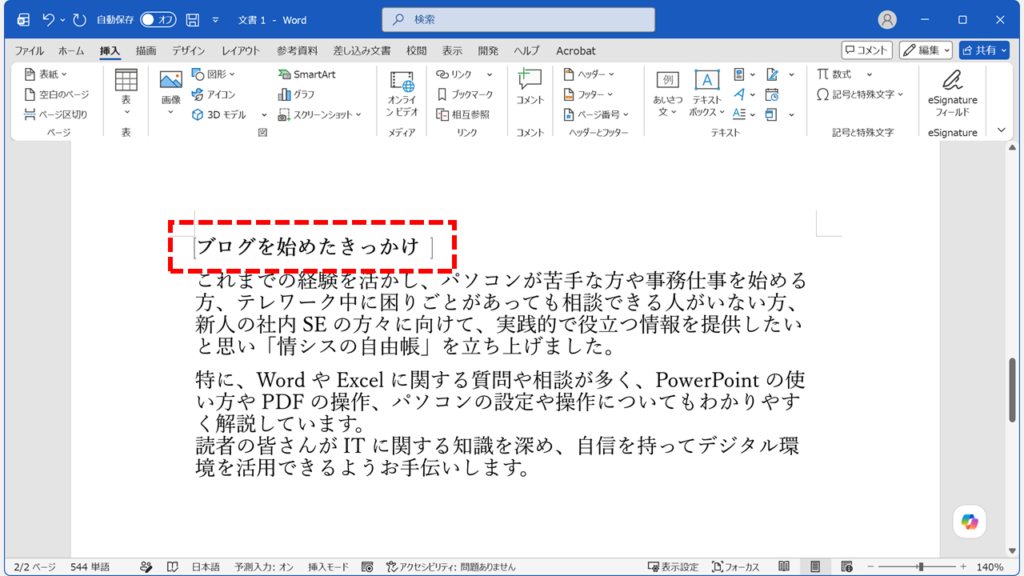Insert date and time icon

tap(772, 95)
